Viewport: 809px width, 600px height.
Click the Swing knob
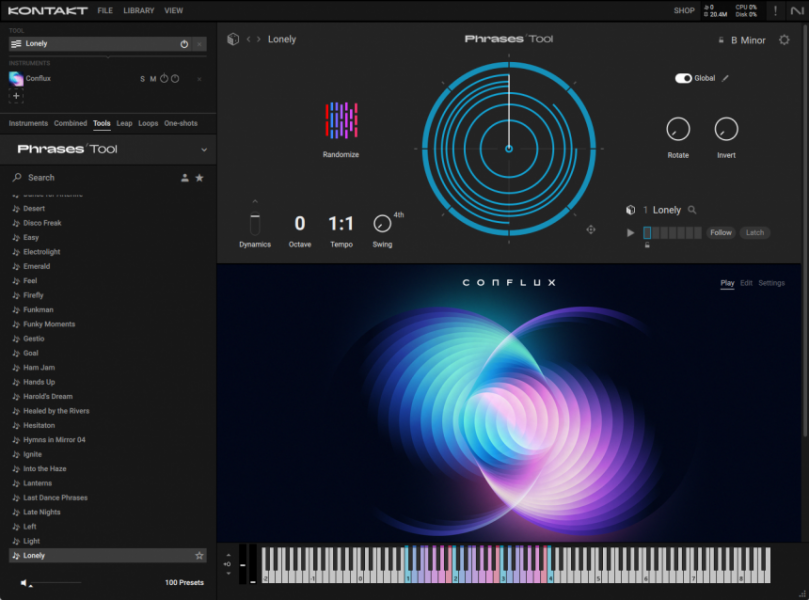[x=382, y=224]
